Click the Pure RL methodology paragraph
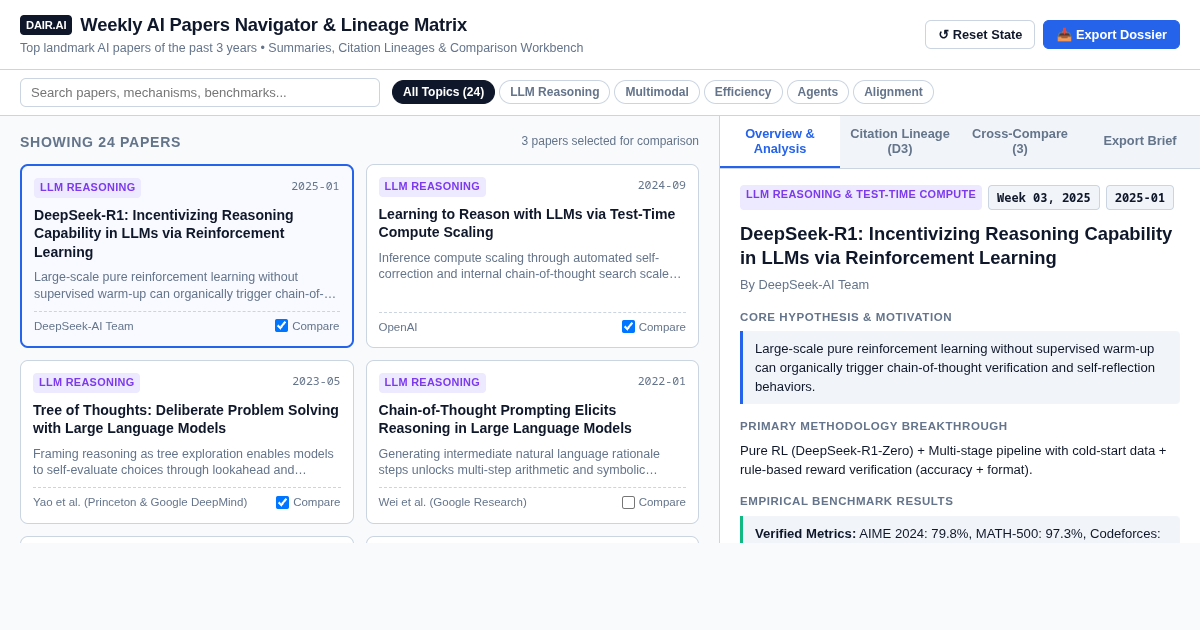 960,460
